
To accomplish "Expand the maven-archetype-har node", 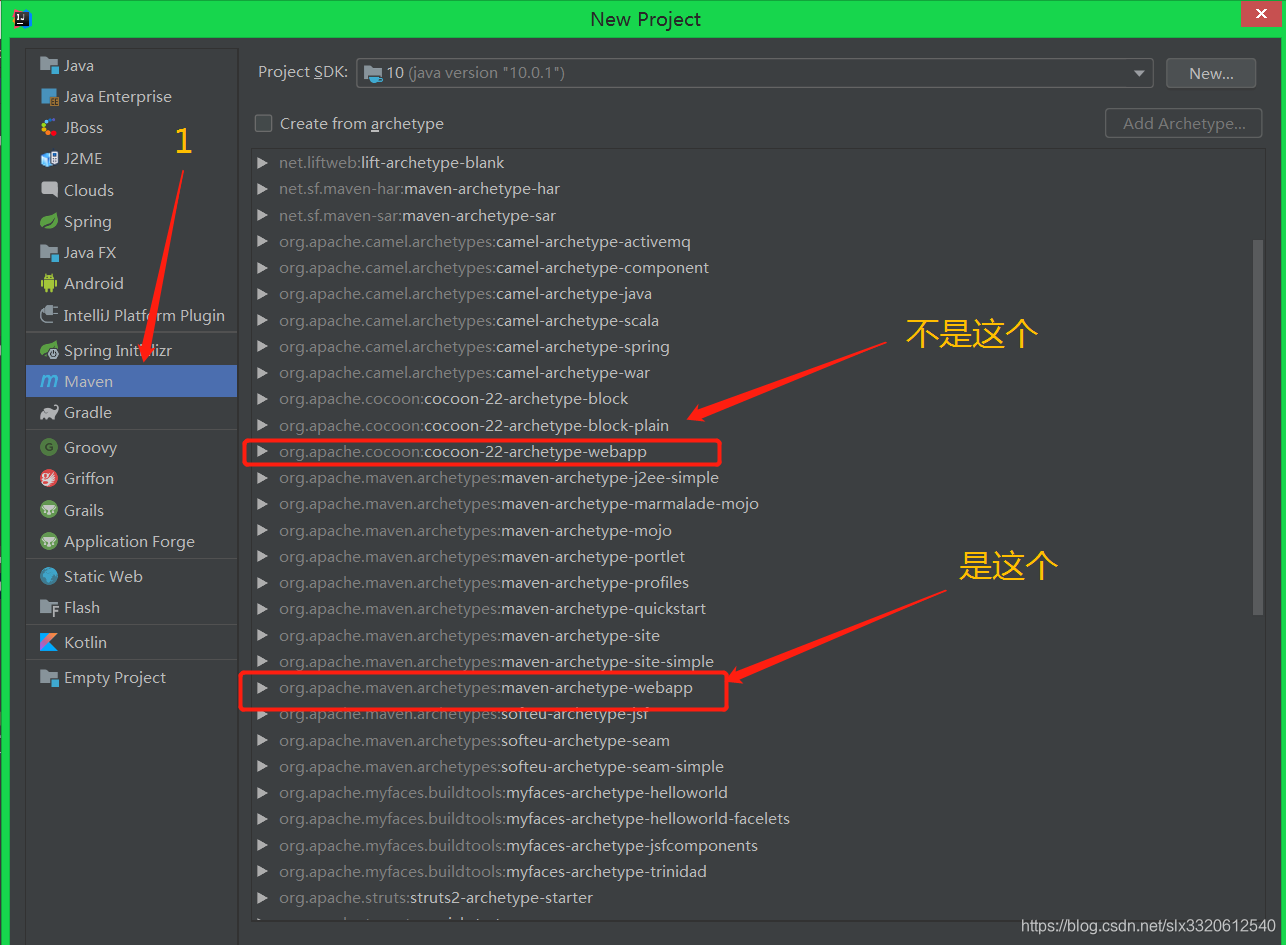I will tap(262, 189).
